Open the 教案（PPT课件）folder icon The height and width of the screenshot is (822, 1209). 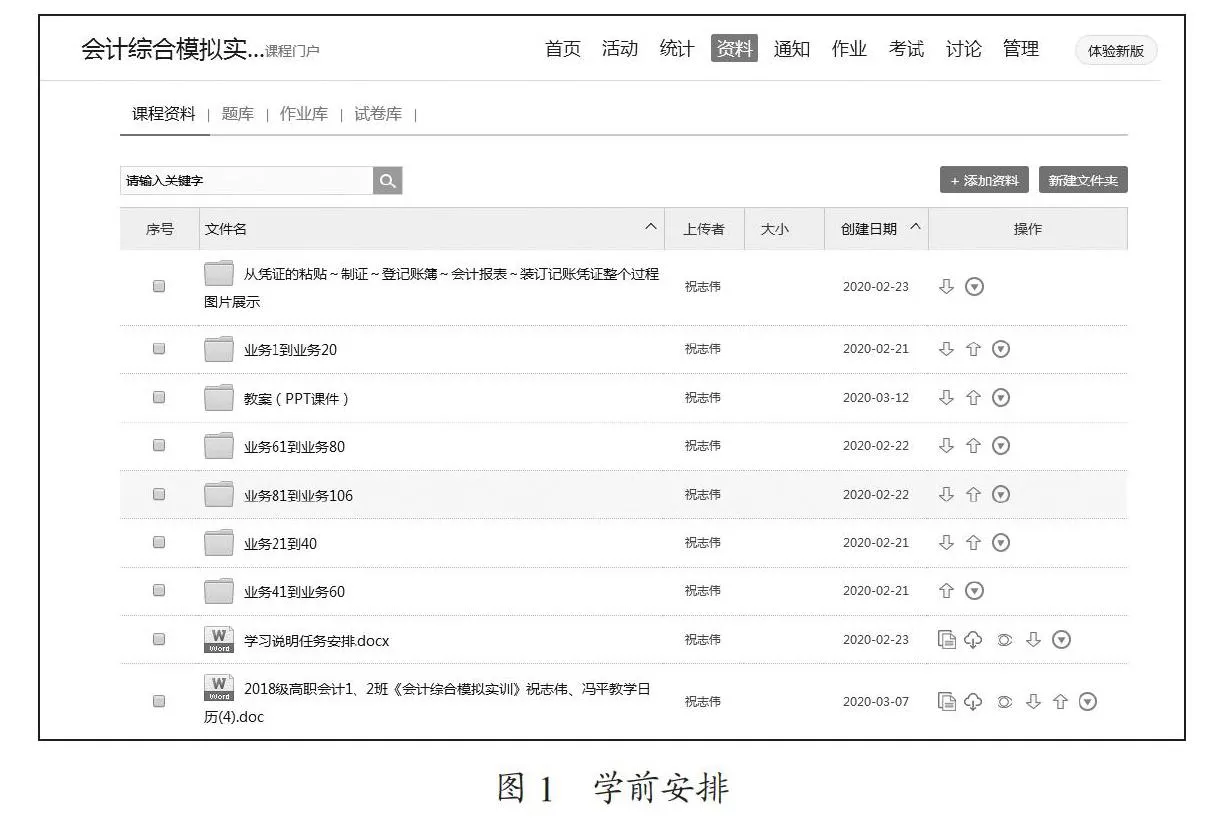click(x=219, y=398)
